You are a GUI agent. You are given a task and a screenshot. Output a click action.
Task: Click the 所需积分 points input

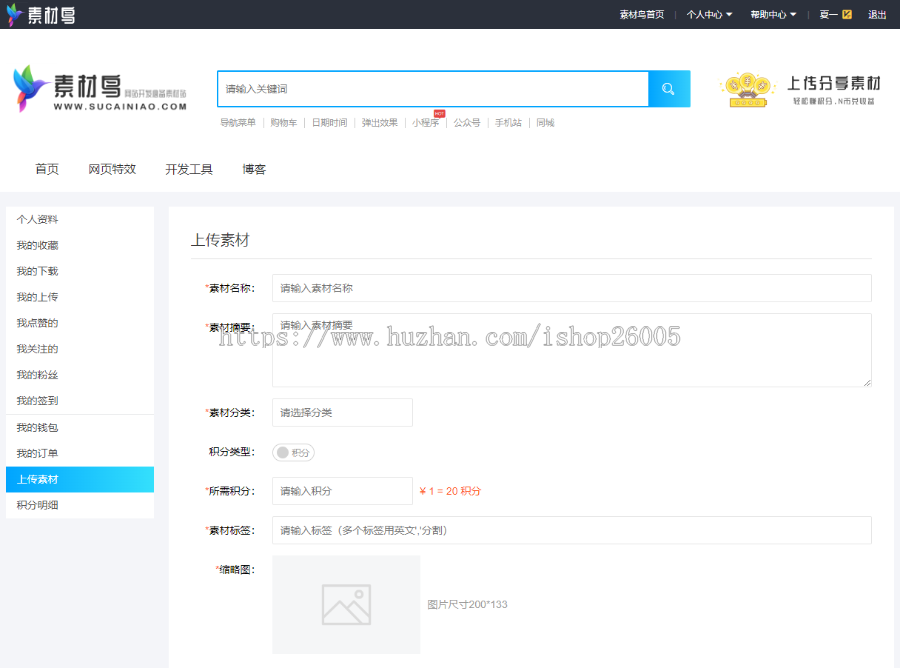[342, 491]
